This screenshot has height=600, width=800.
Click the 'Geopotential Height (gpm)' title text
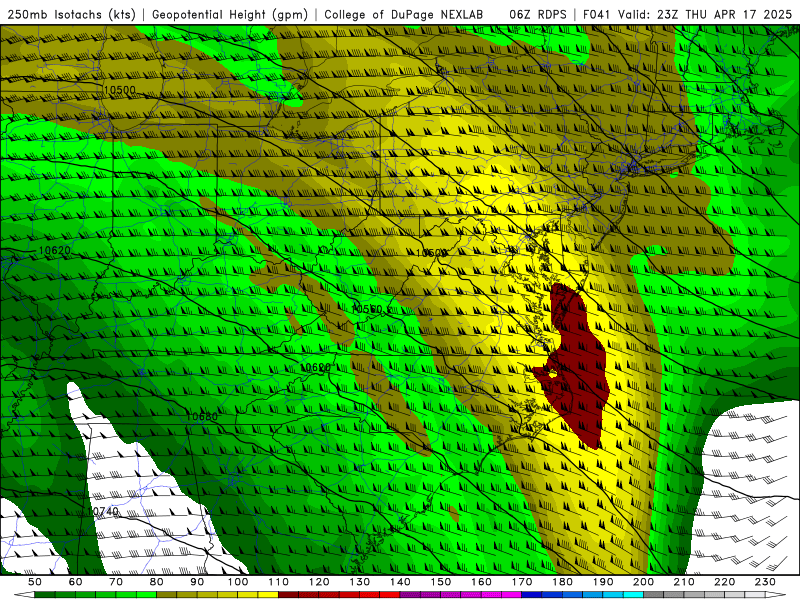click(x=230, y=14)
